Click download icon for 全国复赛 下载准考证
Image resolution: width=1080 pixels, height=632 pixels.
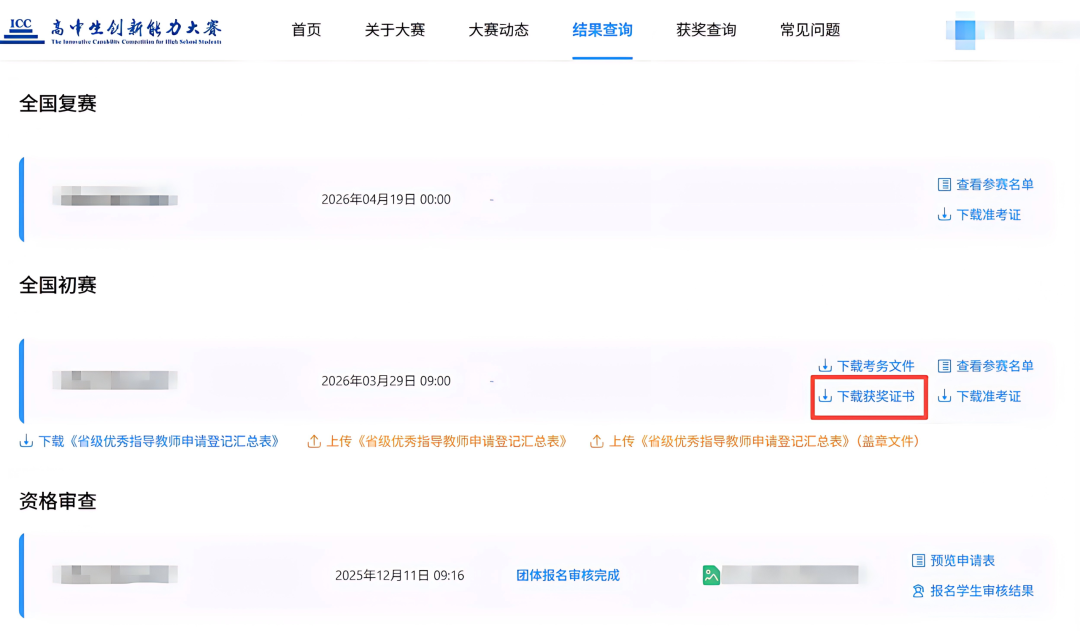[944, 215]
